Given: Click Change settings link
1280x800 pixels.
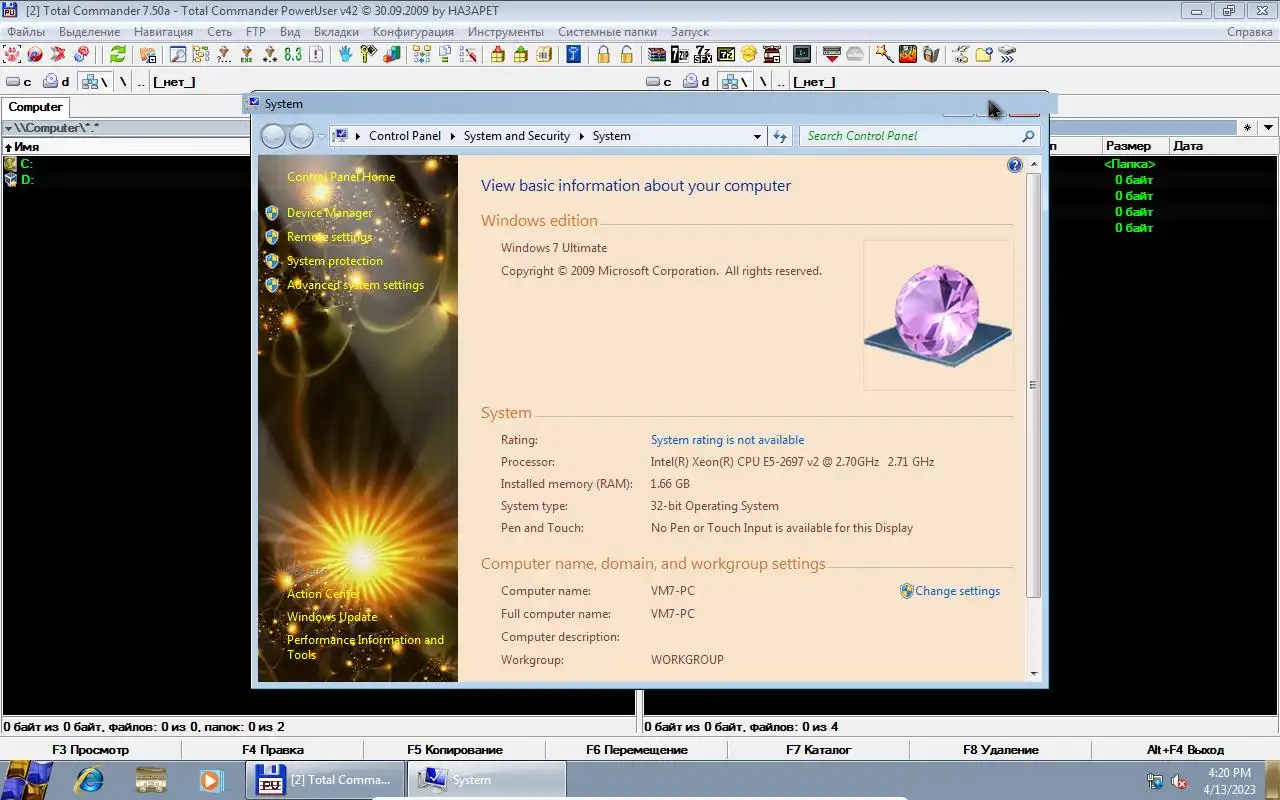Looking at the screenshot, I should pyautogui.click(x=957, y=591).
